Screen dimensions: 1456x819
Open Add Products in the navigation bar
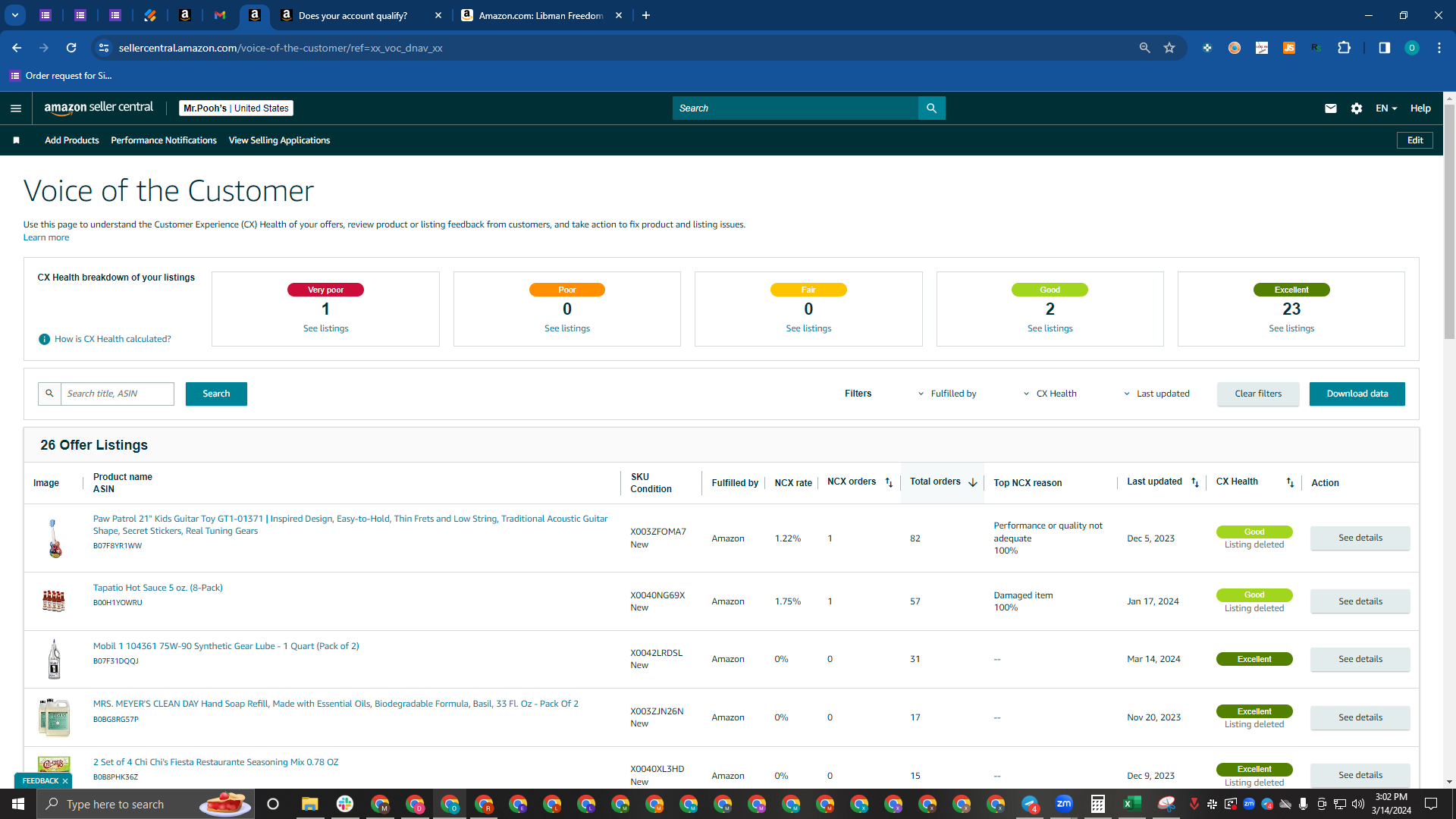point(72,140)
